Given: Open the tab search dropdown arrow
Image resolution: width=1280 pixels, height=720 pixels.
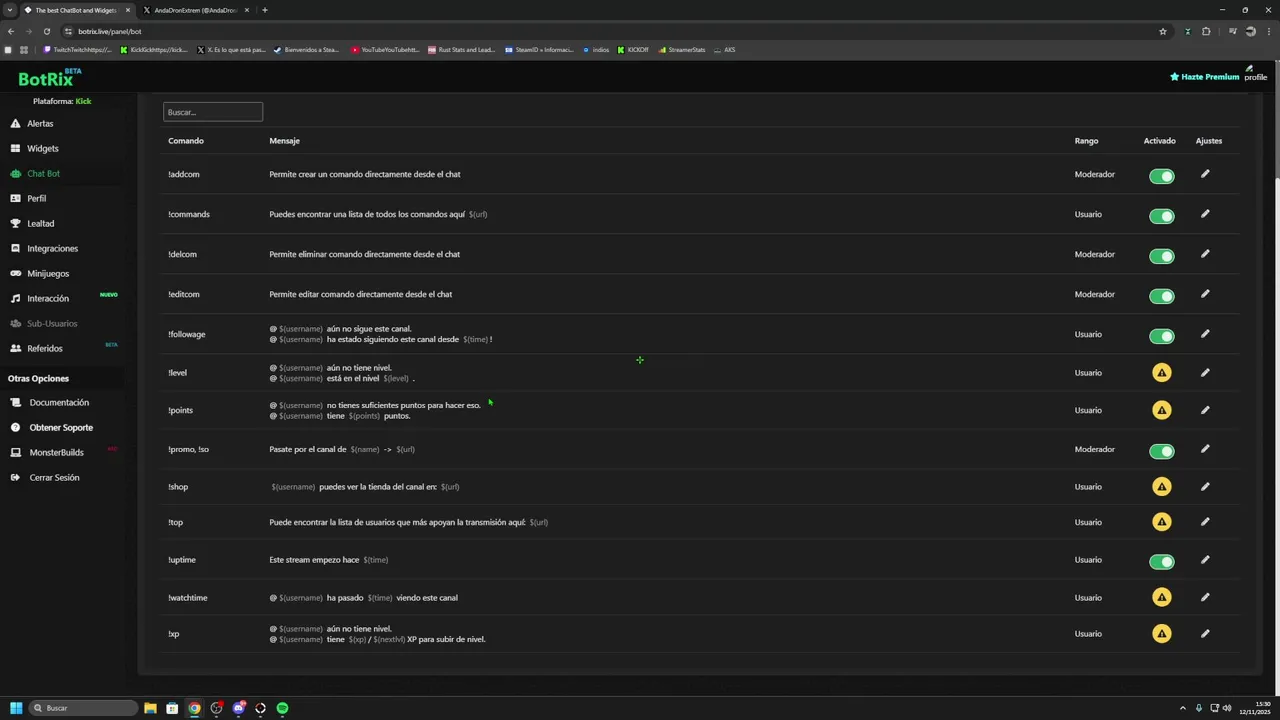Looking at the screenshot, I should [9, 10].
